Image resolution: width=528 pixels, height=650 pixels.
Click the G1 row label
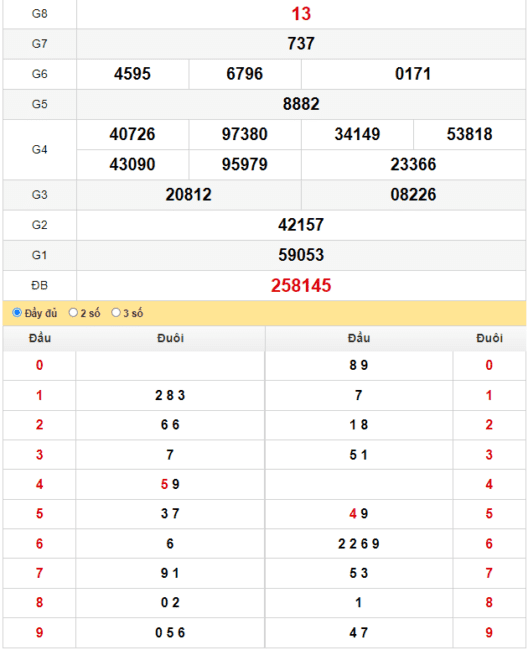[40, 255]
